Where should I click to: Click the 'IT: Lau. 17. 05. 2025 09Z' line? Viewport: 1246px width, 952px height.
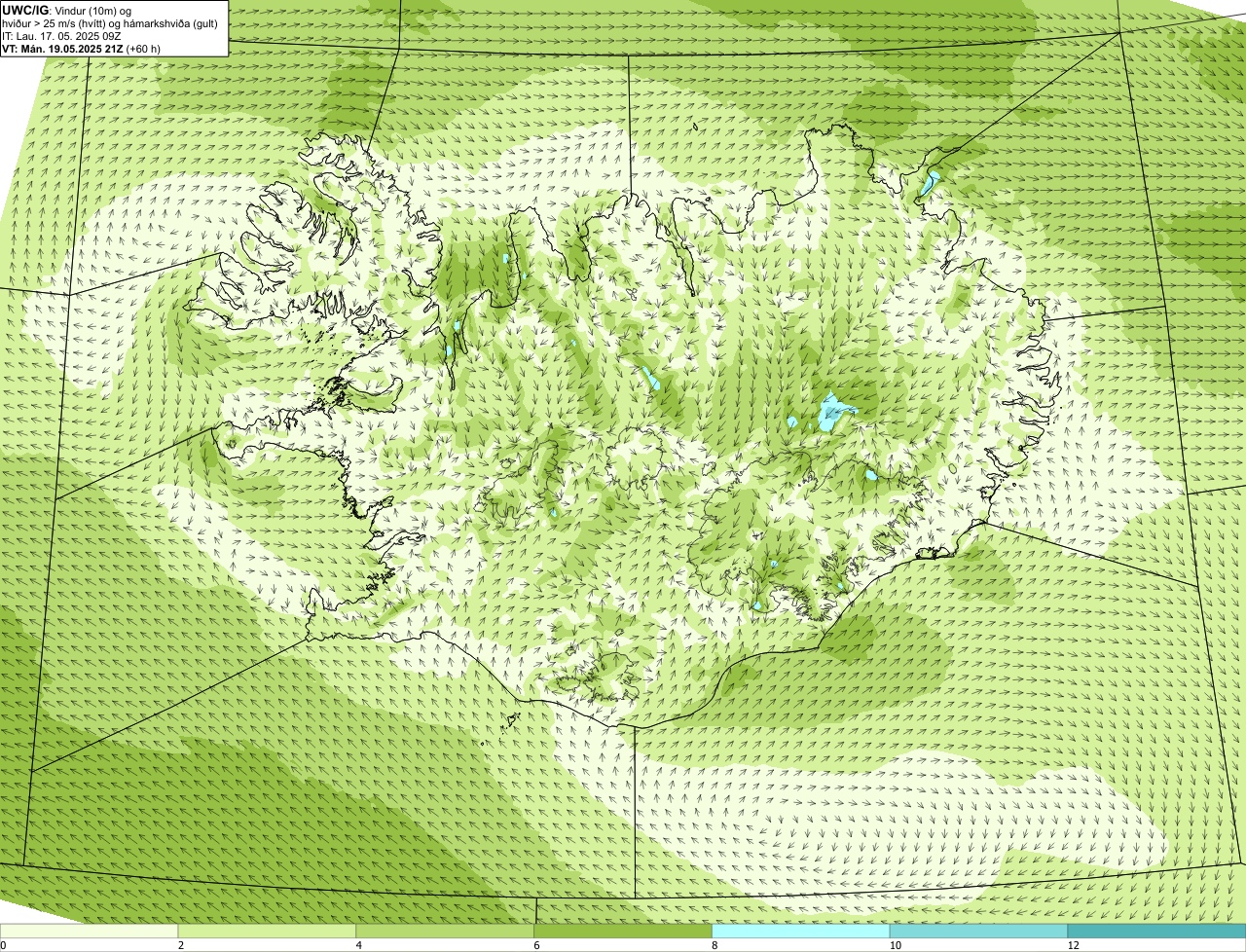(x=62, y=35)
